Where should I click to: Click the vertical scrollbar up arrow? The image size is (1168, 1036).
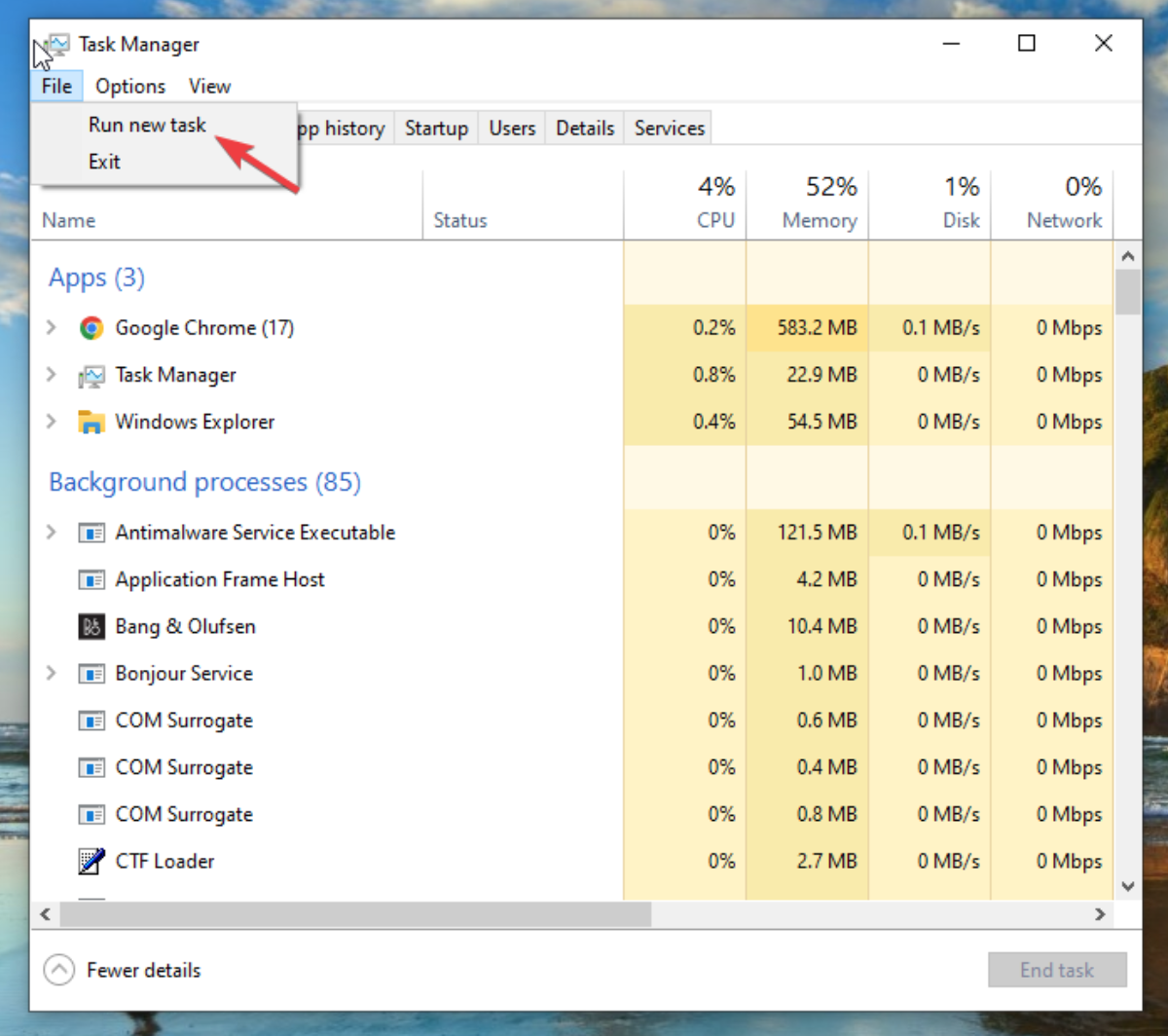pos(1128,256)
